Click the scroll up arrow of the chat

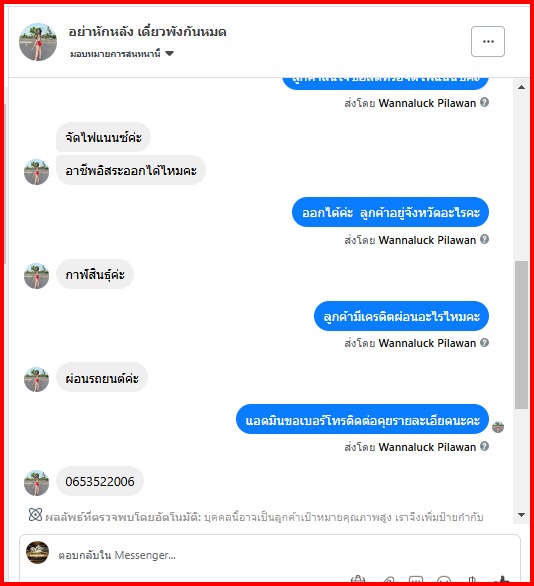[x=521, y=87]
